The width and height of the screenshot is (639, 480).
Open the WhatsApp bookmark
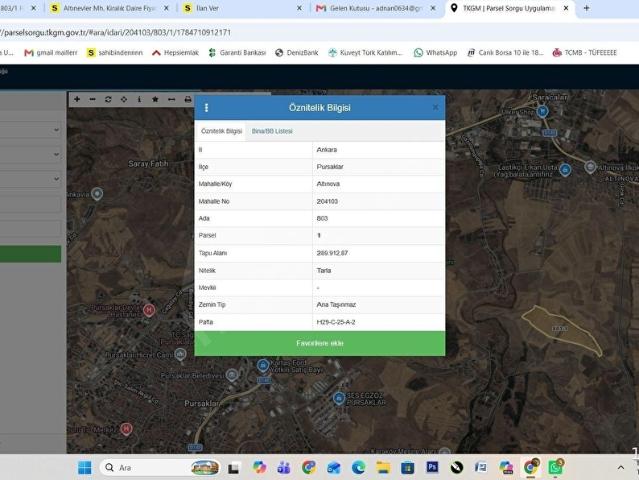(x=435, y=53)
